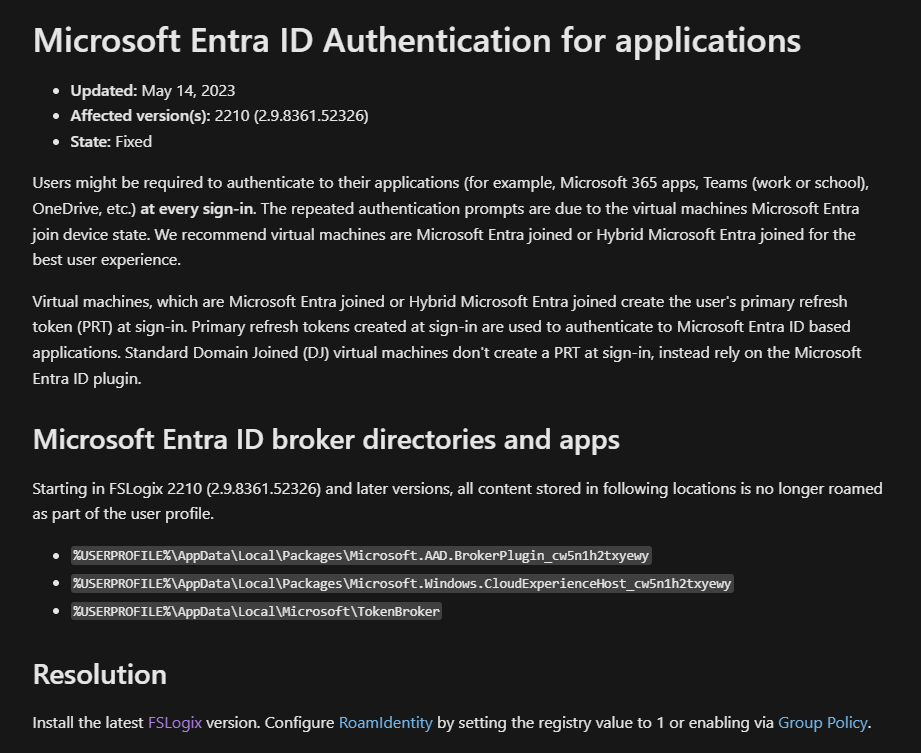Click the paragraph starting 'Virtual machines, which are'
Viewport: 921px width, 753px height.
pyautogui.click(x=447, y=339)
